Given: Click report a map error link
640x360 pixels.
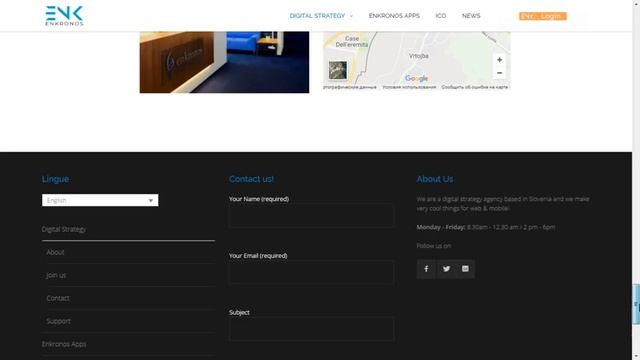Looking at the screenshot, I should tap(474, 87).
